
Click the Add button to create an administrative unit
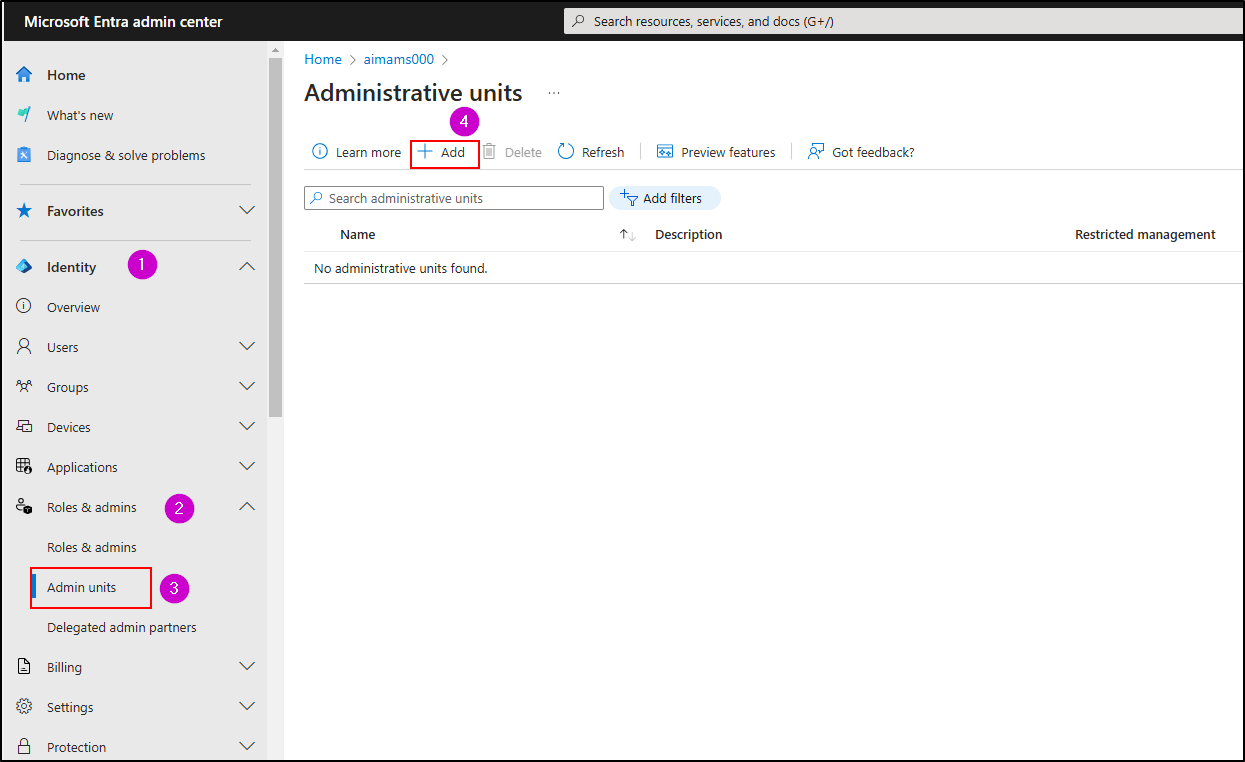point(444,152)
